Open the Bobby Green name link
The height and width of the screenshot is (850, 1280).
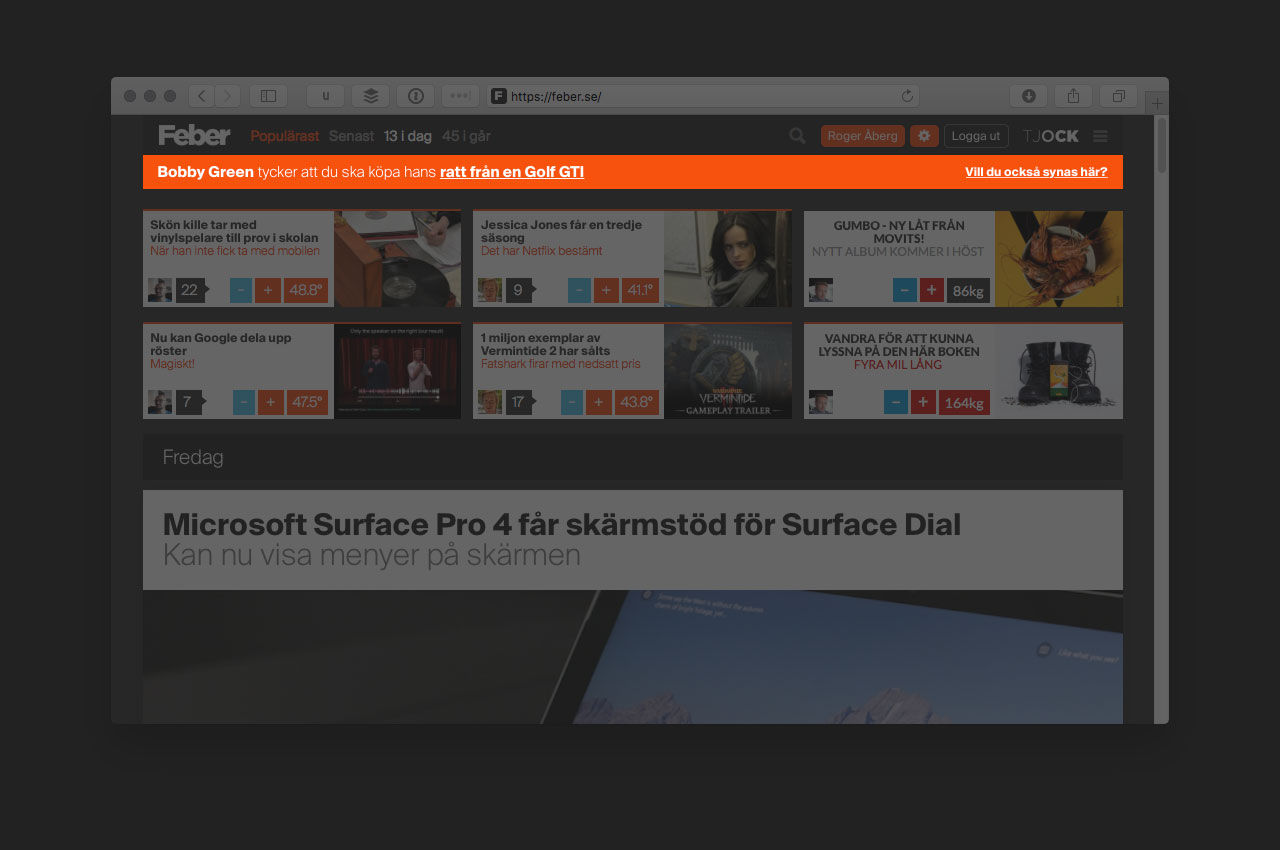[x=205, y=172]
